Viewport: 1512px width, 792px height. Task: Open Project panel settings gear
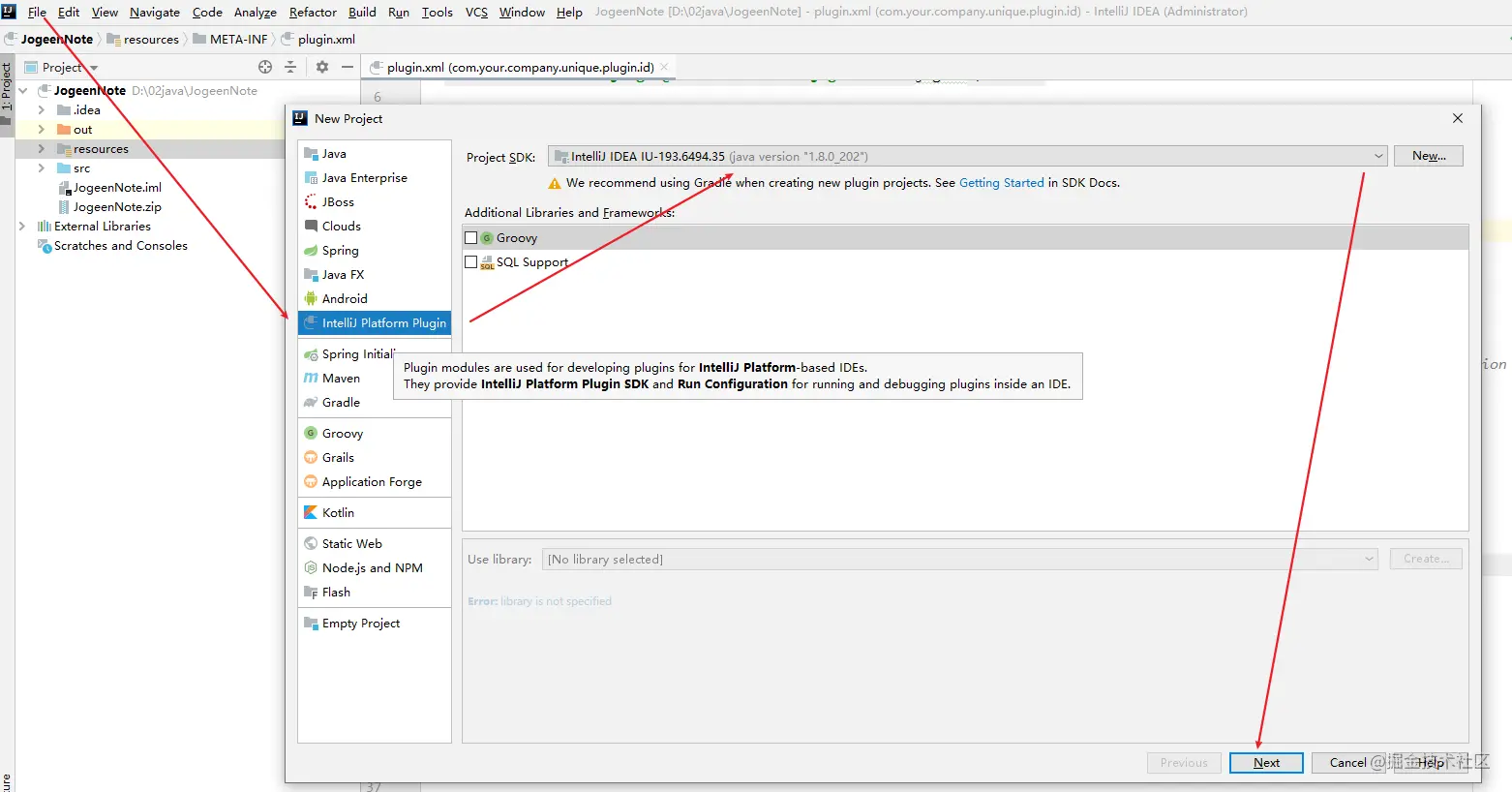[322, 67]
